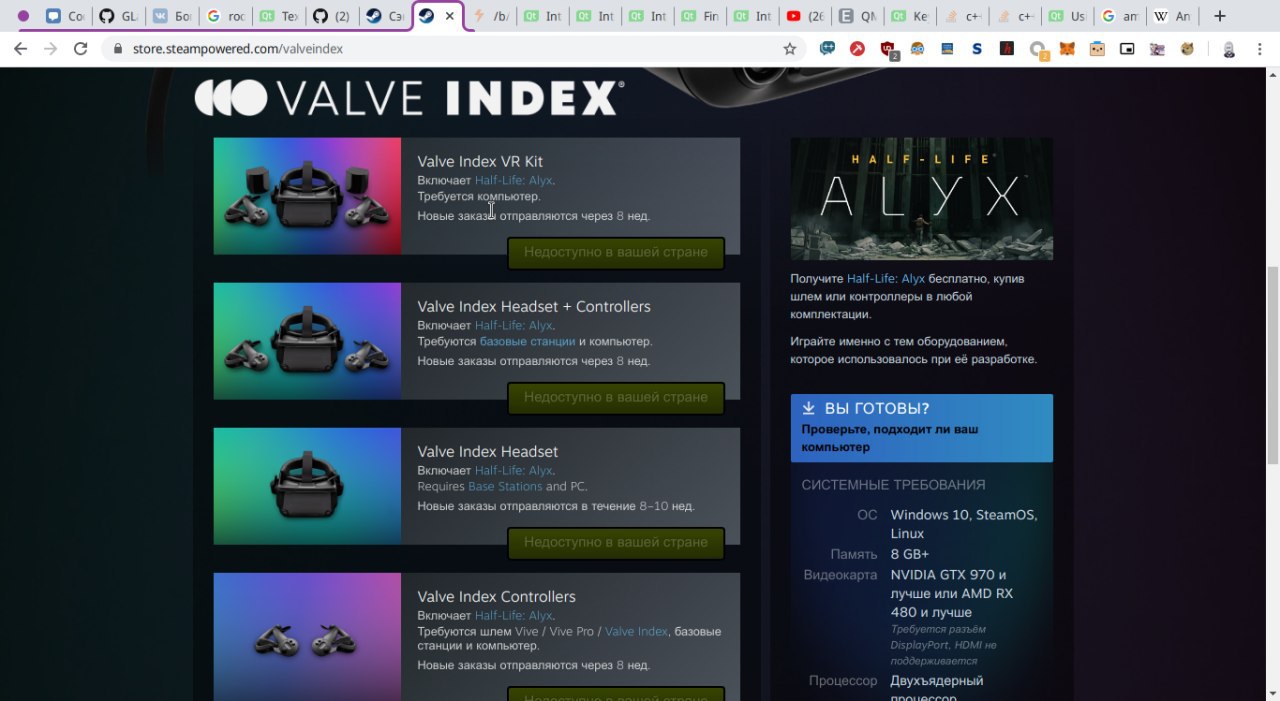Screen dimensions: 1280x701
Task: Click the browser forward arrow
Action: pyautogui.click(x=50, y=48)
